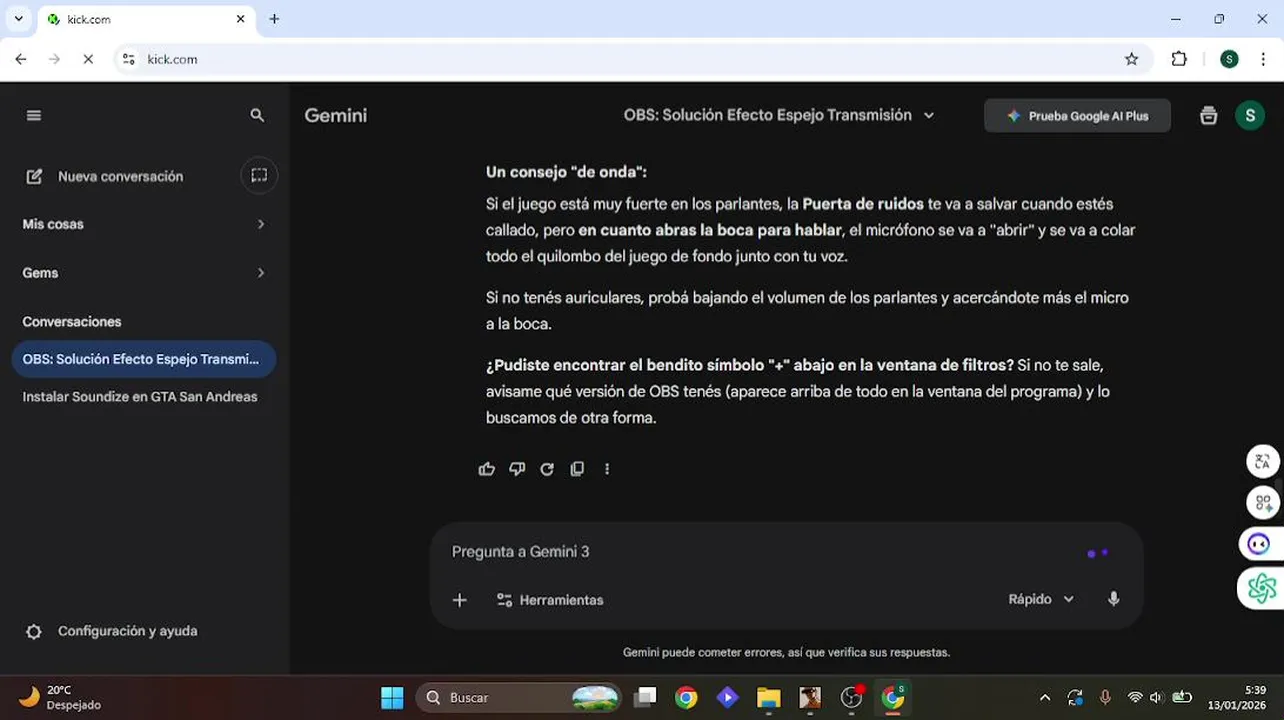This screenshot has height=720, width=1284.
Task: Click the taskbar Buscar search box
Action: click(518, 697)
